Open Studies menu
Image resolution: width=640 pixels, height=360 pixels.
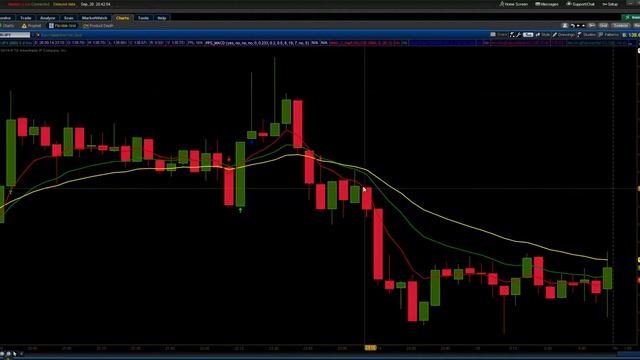coord(587,35)
